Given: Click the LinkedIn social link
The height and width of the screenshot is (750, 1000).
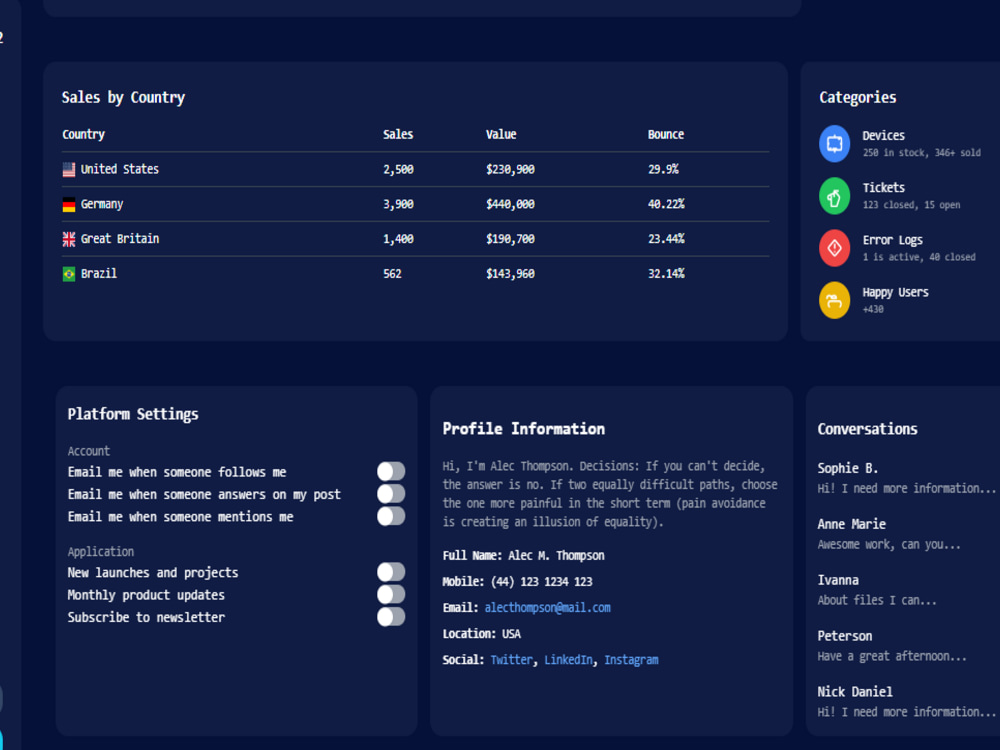Looking at the screenshot, I should tap(568, 659).
